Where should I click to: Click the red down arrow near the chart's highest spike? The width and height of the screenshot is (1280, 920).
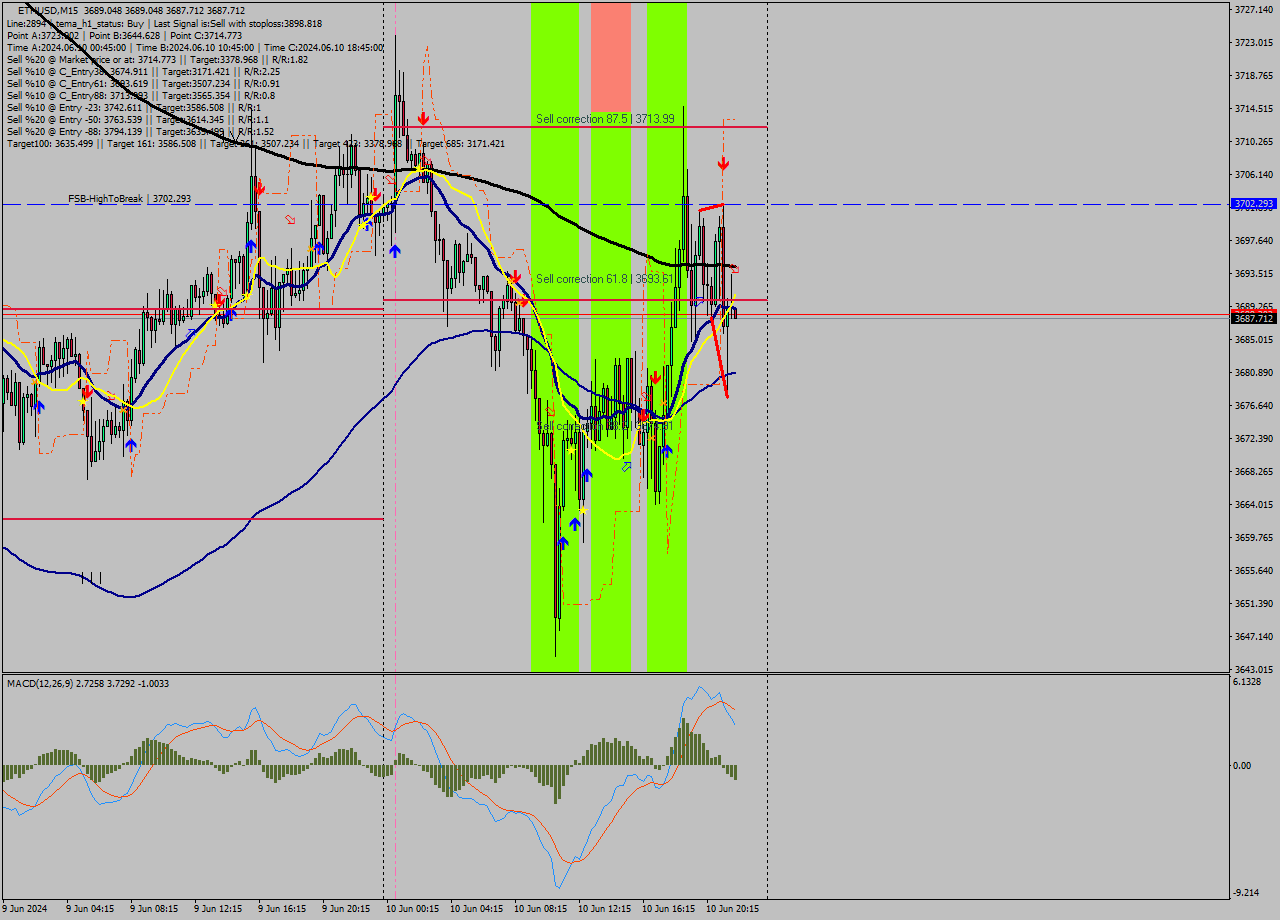424,118
